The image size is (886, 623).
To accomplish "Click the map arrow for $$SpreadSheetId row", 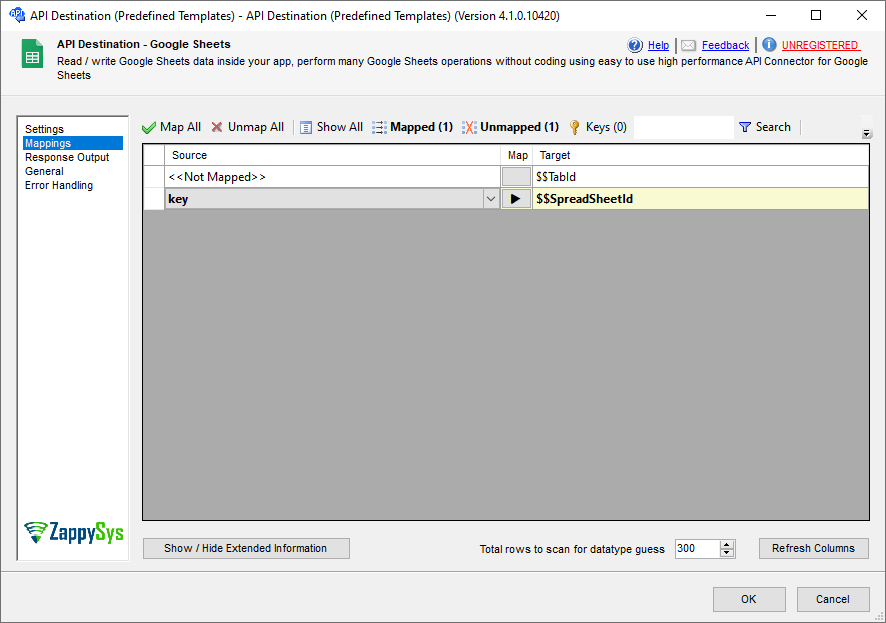I will pyautogui.click(x=516, y=199).
